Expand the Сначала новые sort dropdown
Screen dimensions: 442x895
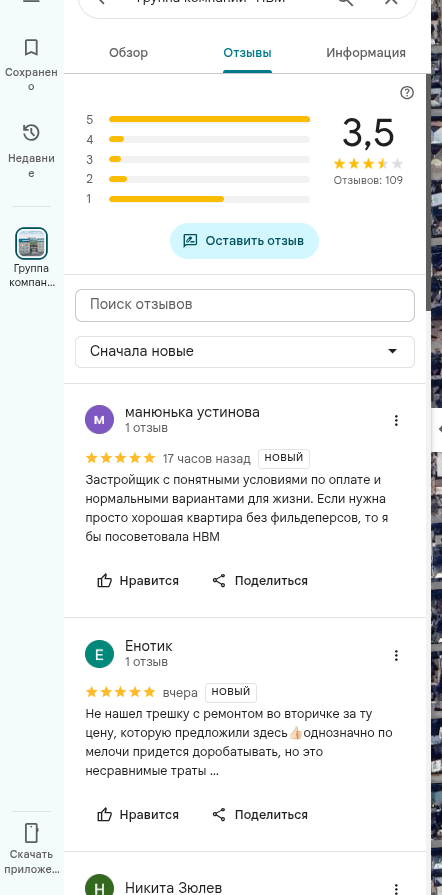click(245, 352)
